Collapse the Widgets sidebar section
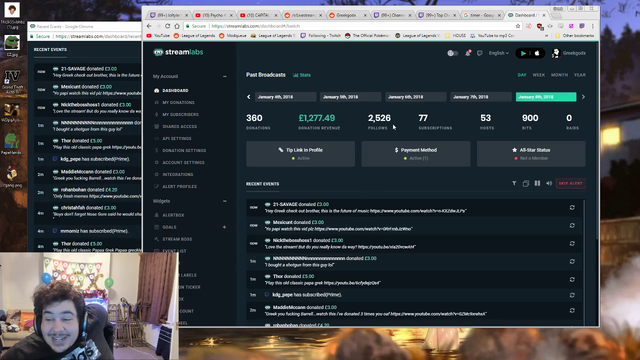 [x=224, y=201]
